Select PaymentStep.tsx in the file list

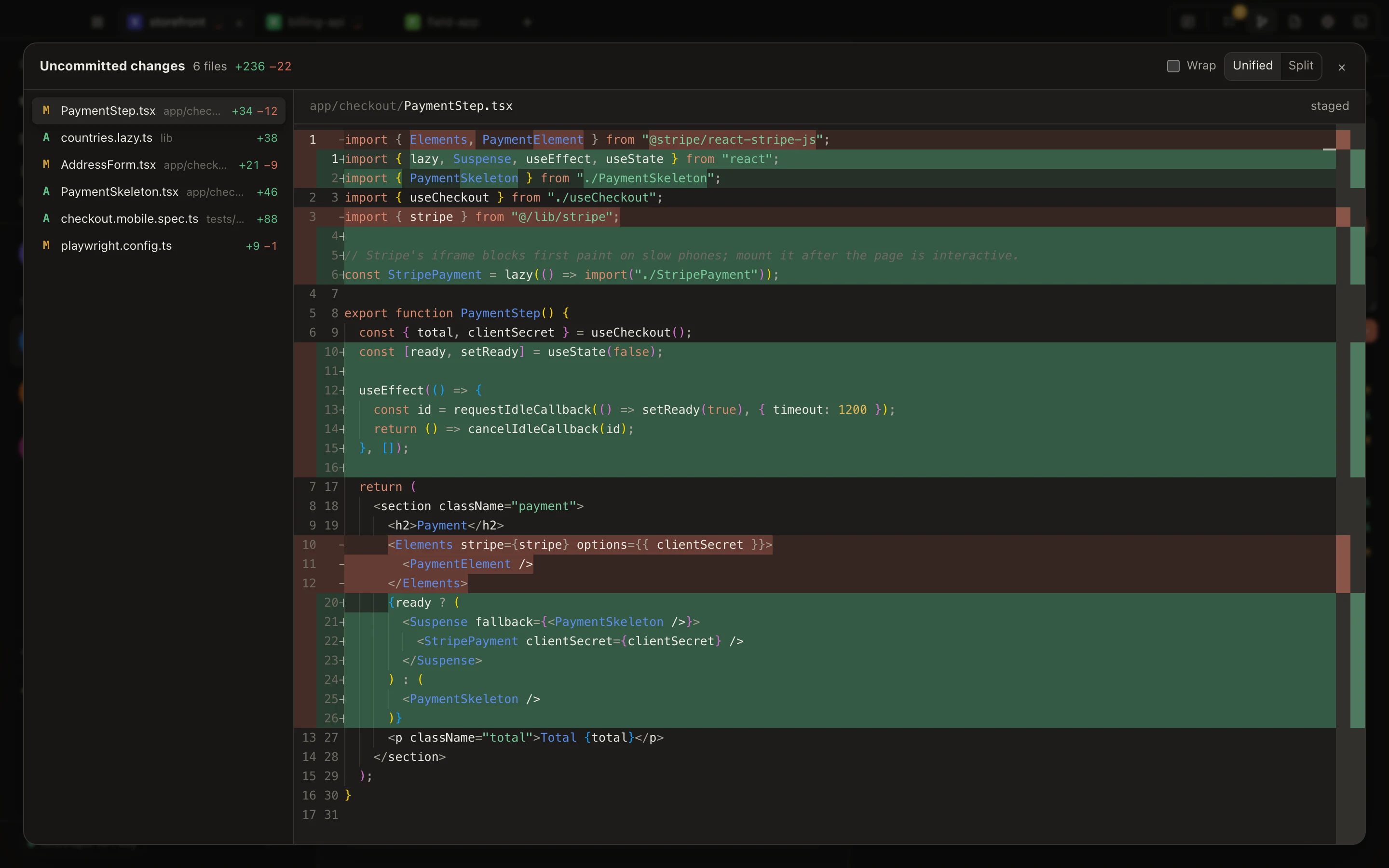(158, 111)
